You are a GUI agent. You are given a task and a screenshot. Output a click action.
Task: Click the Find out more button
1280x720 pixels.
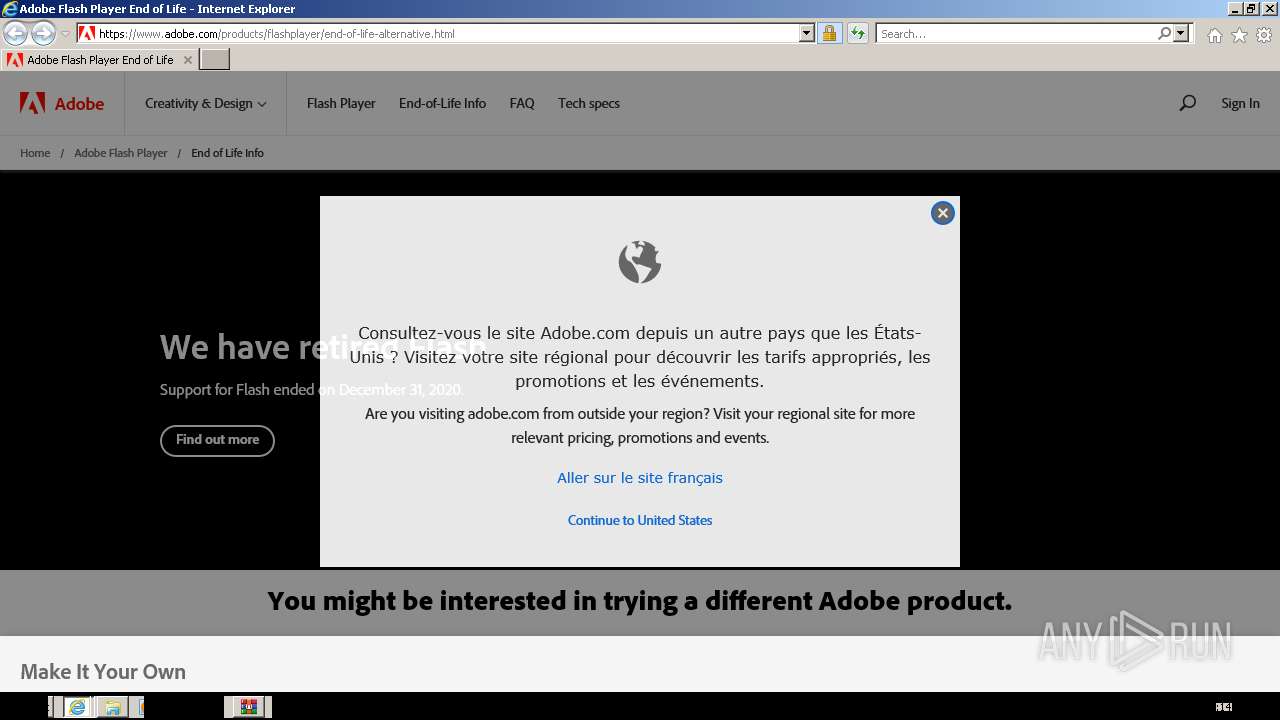coord(217,440)
